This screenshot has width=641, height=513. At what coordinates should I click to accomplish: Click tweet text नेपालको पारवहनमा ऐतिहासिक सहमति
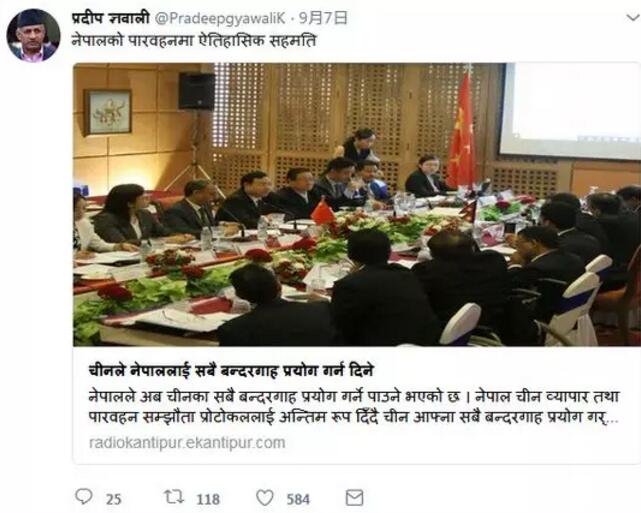pyautogui.click(x=194, y=41)
